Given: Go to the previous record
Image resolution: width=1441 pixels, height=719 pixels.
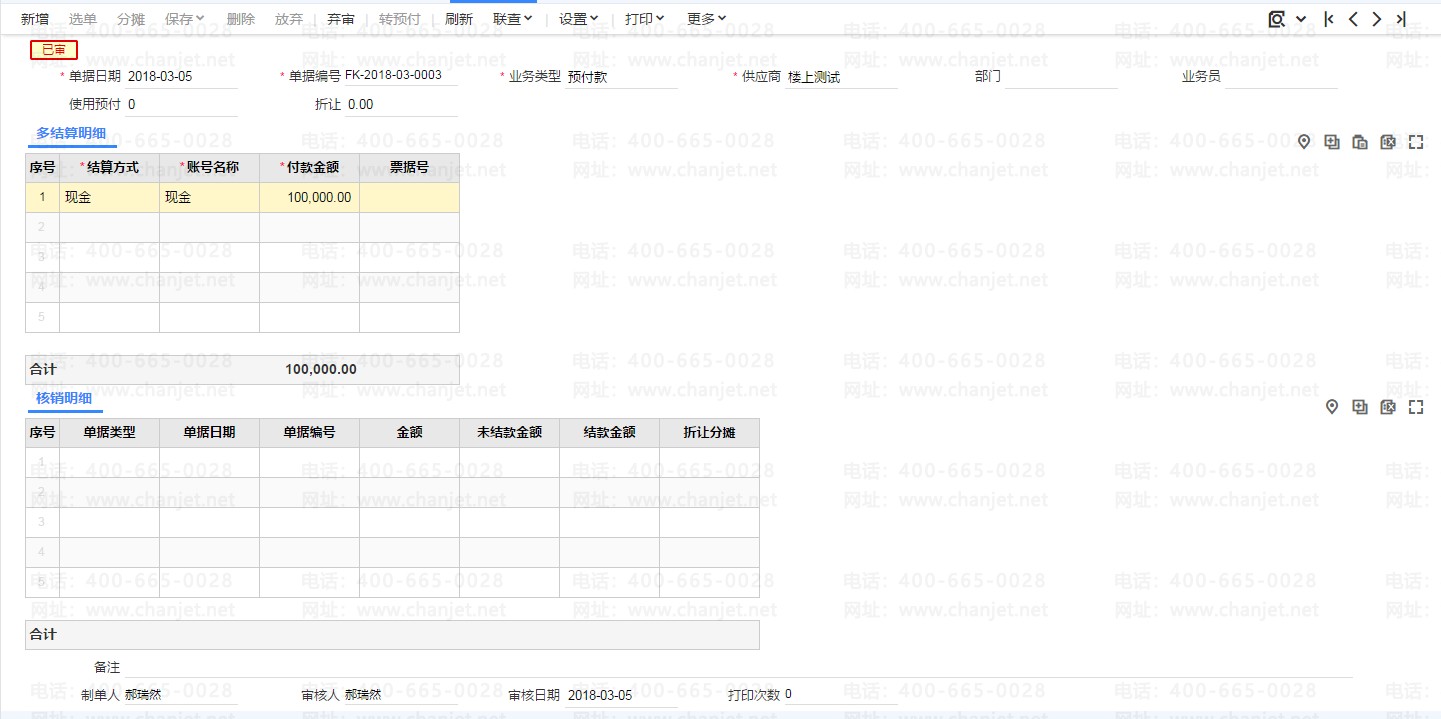Looking at the screenshot, I should pyautogui.click(x=1353, y=19).
